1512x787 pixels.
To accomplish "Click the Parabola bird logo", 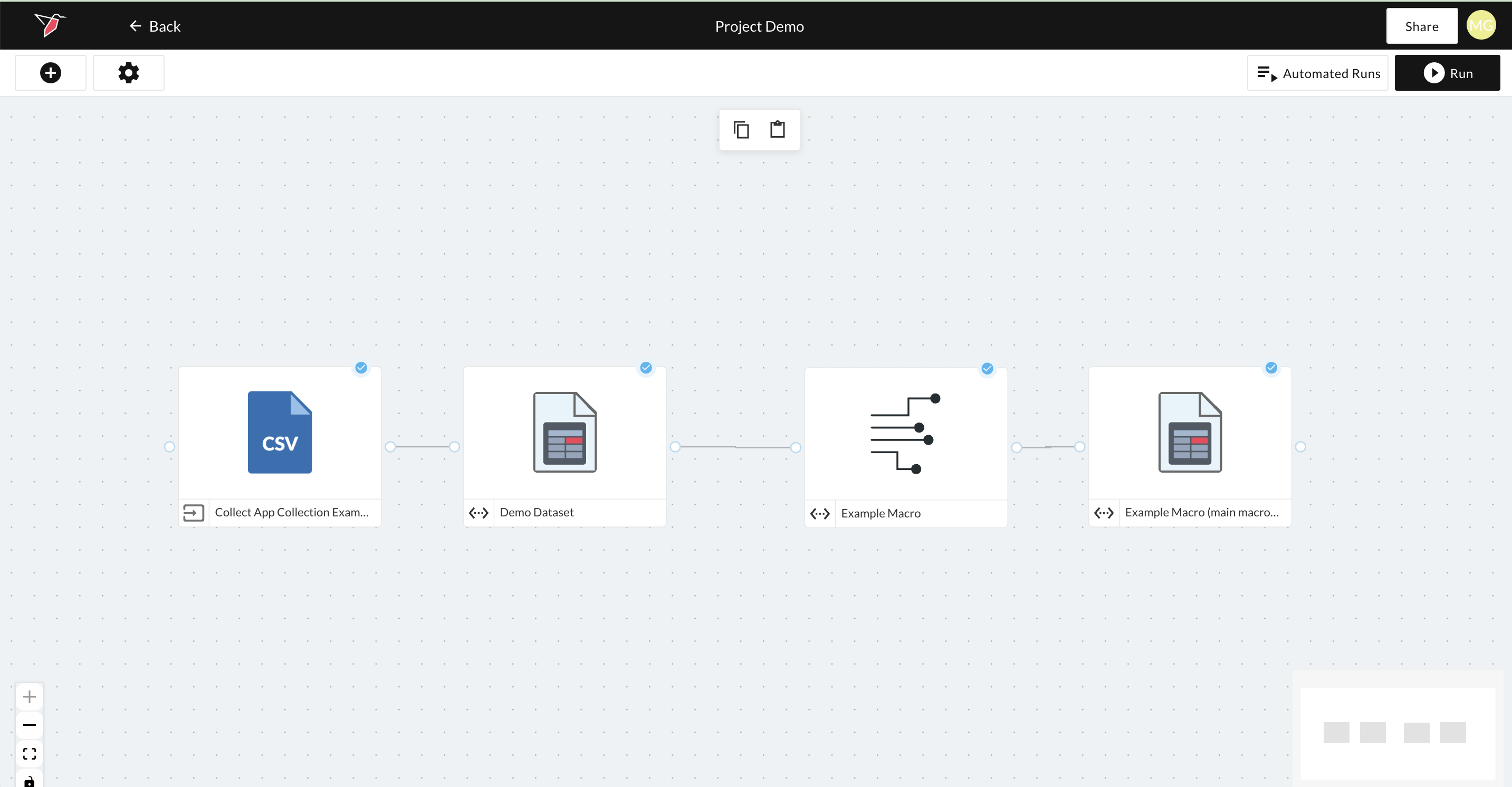I will pyautogui.click(x=50, y=25).
